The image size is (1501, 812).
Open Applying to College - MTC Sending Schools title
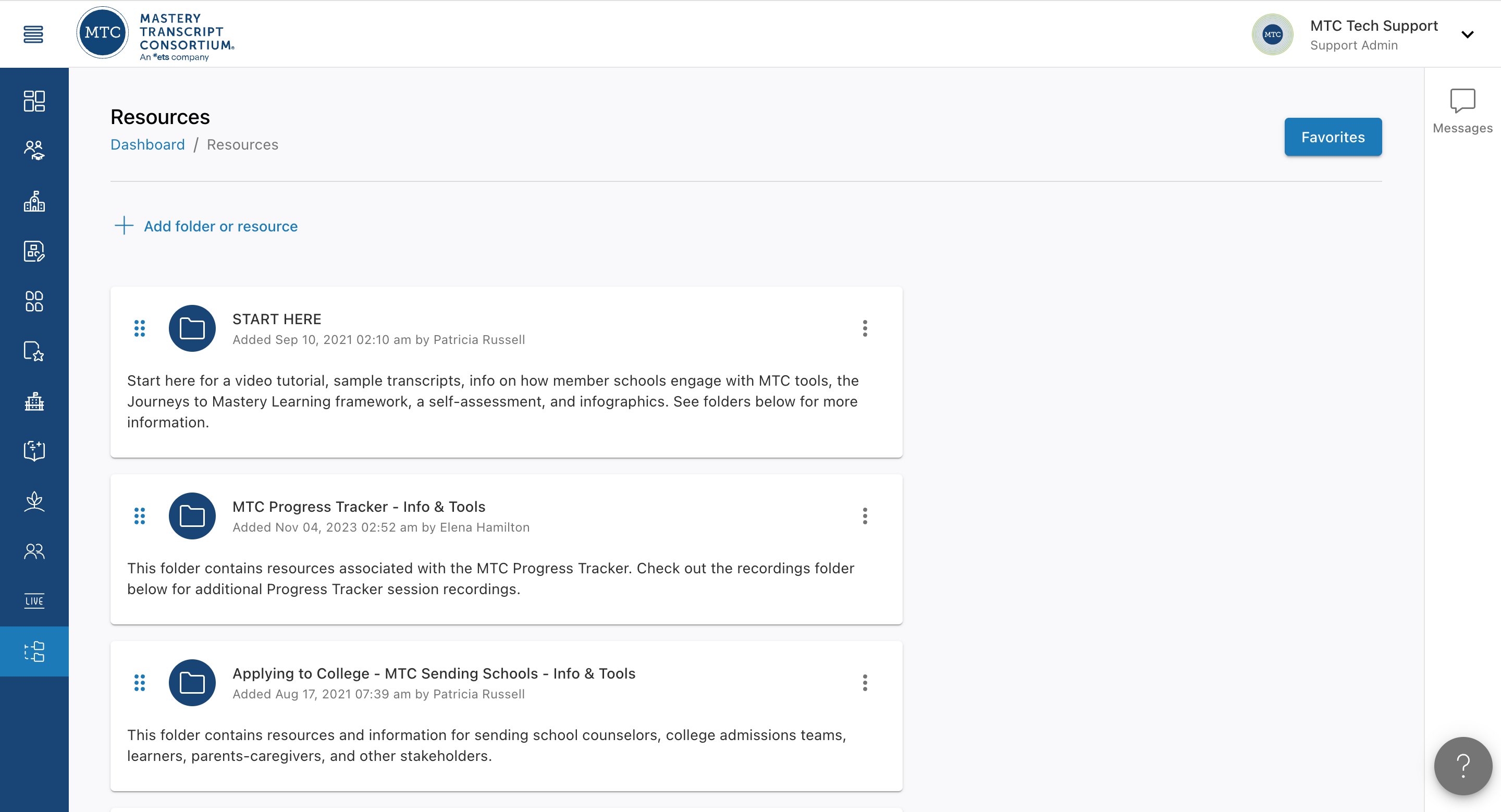[434, 673]
